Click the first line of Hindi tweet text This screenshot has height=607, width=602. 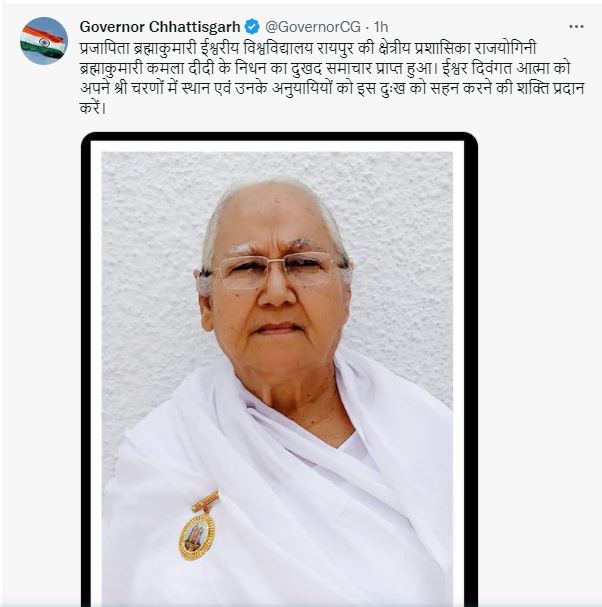308,48
